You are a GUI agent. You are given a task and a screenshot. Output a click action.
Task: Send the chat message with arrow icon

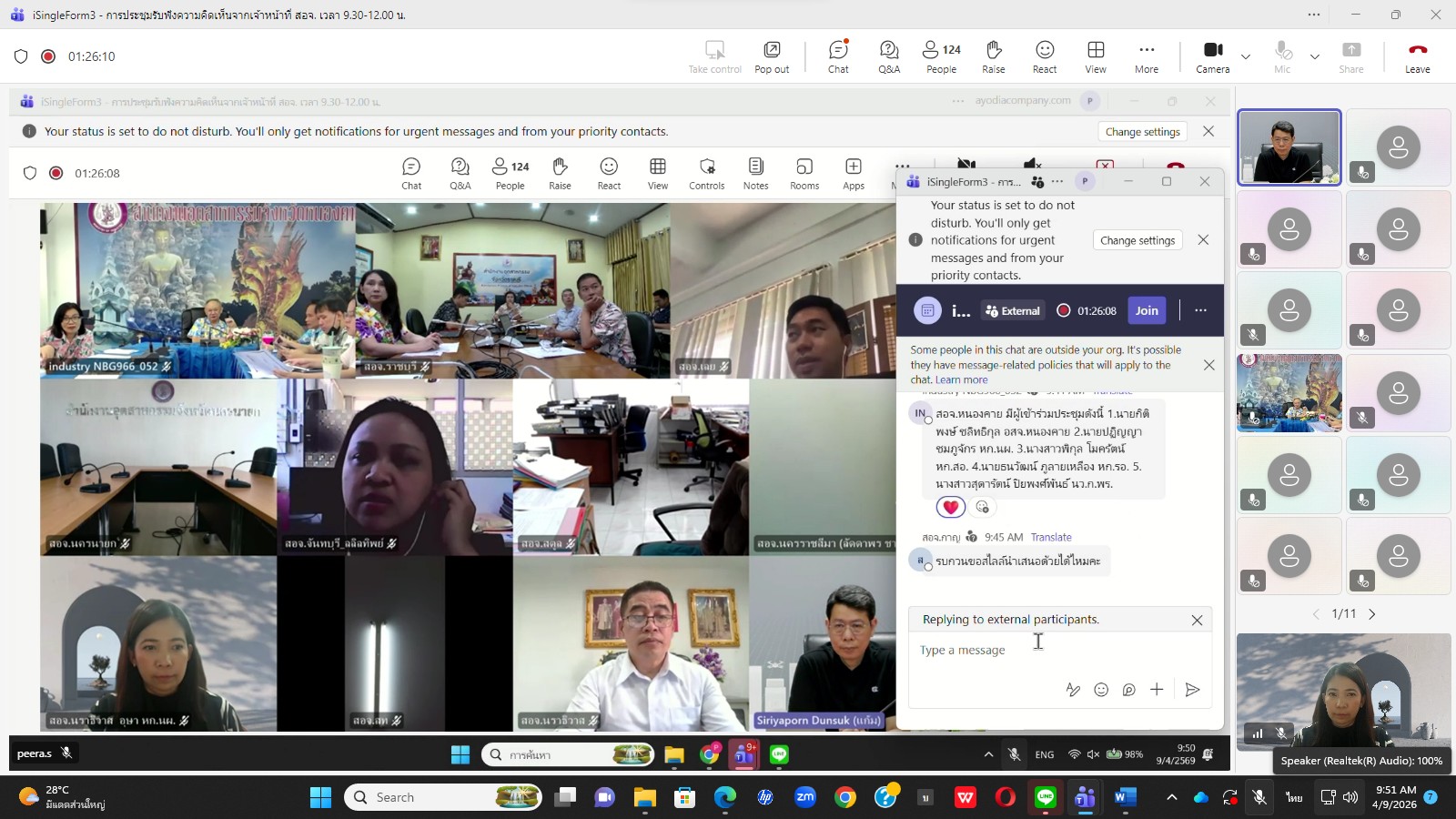point(1192,690)
